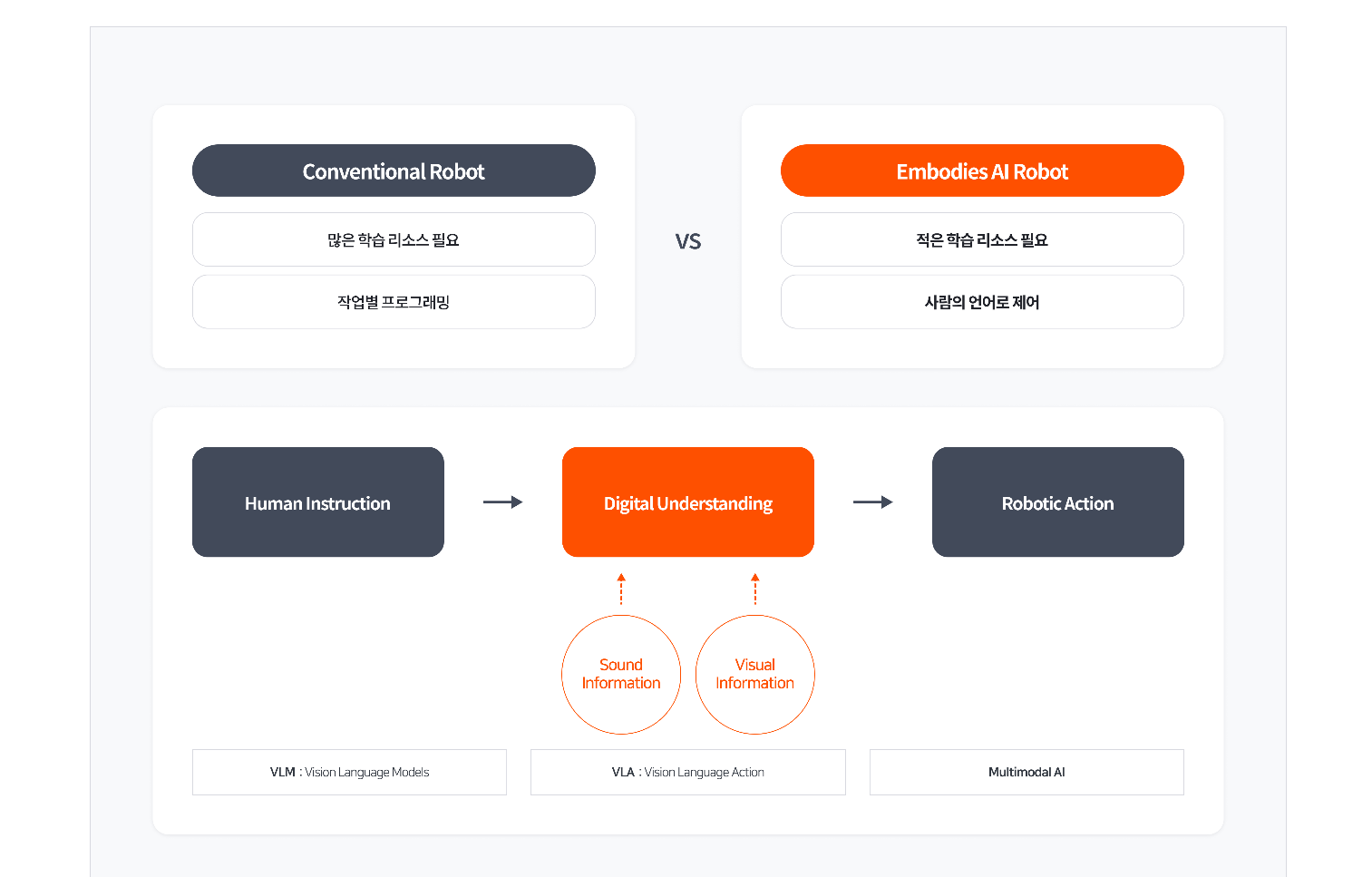Click dashed arrow above Sound Information
Viewport: 1372px width, 877px height.
coord(621,589)
